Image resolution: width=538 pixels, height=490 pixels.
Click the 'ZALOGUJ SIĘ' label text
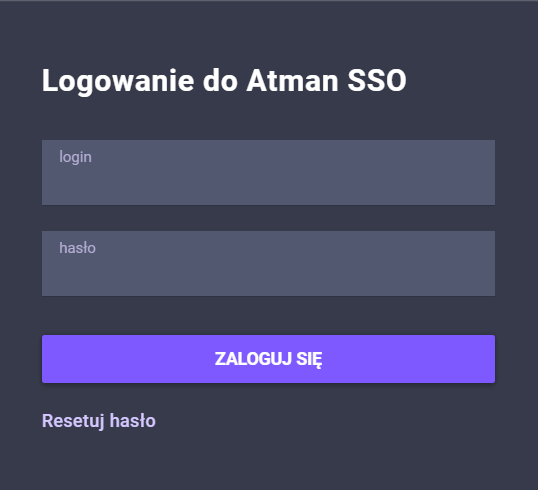268,359
